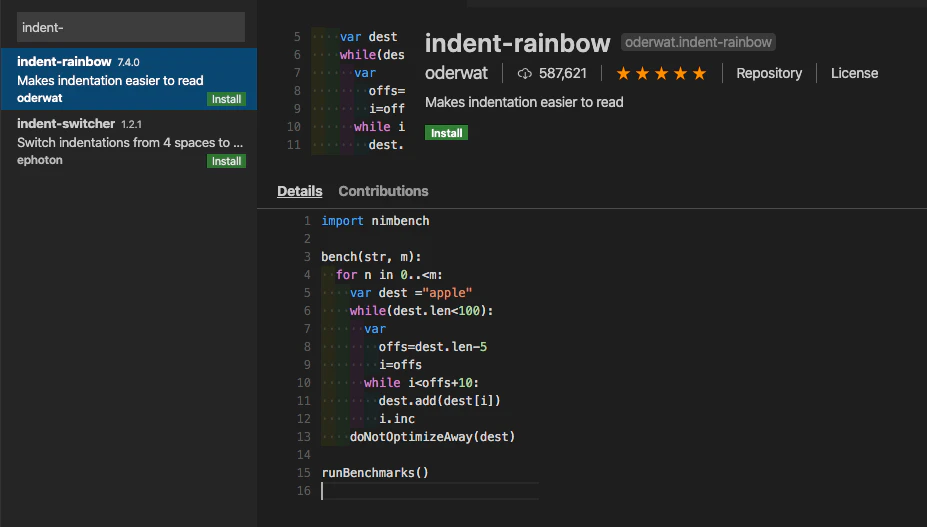Switch to the Details tab
Viewport: 927px width, 527px height.
pos(300,191)
